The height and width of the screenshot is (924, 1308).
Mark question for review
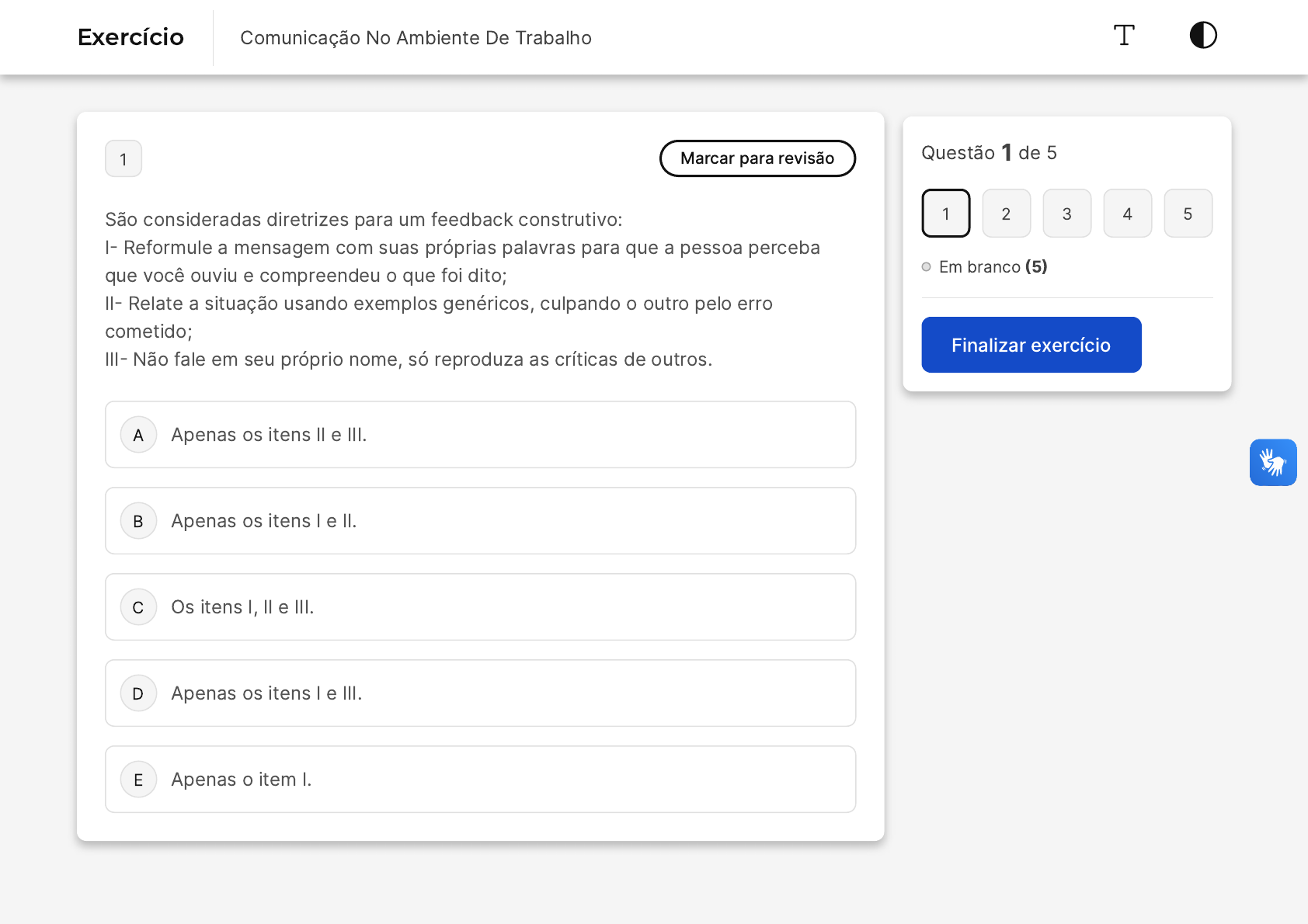(x=757, y=158)
